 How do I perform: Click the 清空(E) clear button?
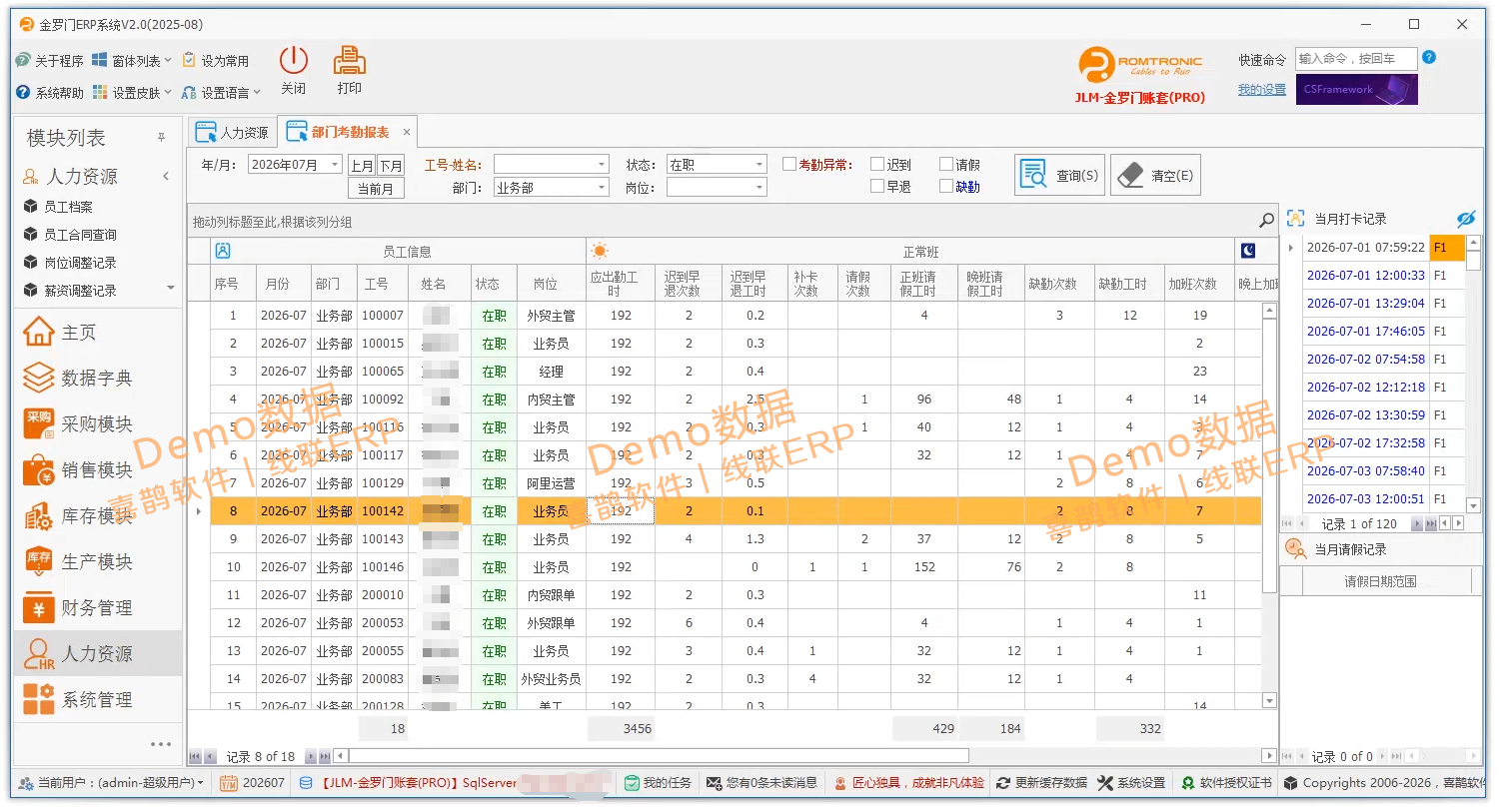pos(1155,175)
